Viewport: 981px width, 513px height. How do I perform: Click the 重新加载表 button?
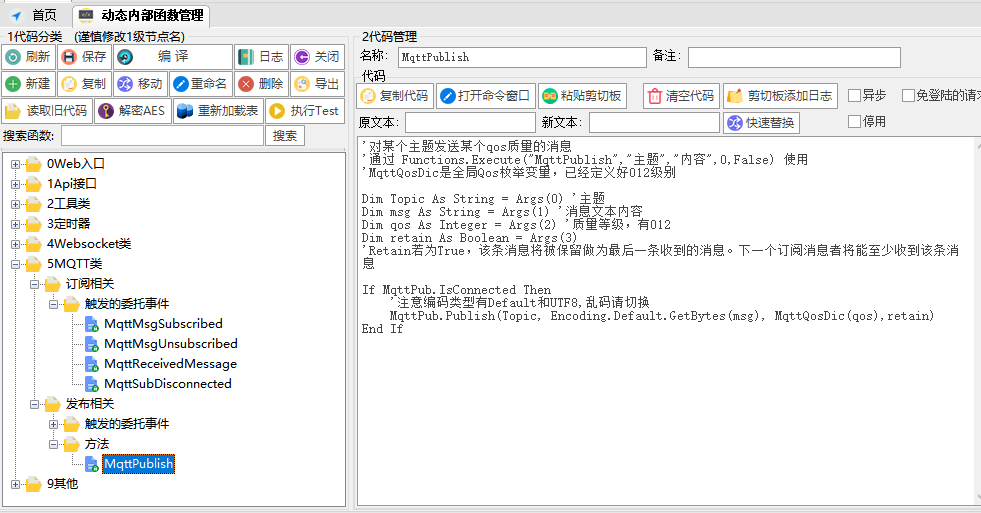click(x=218, y=111)
